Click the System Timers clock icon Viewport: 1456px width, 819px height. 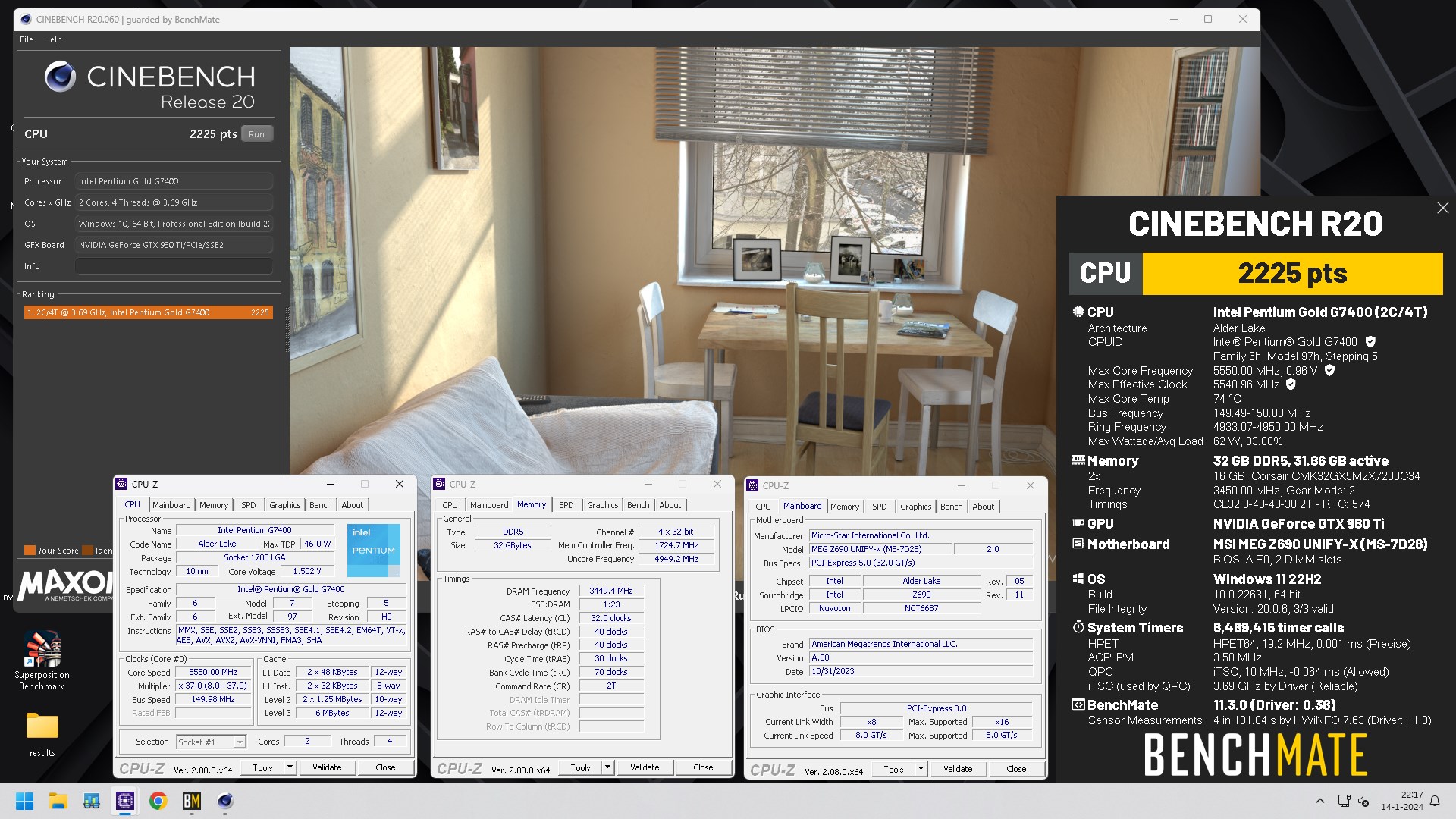coord(1078,627)
